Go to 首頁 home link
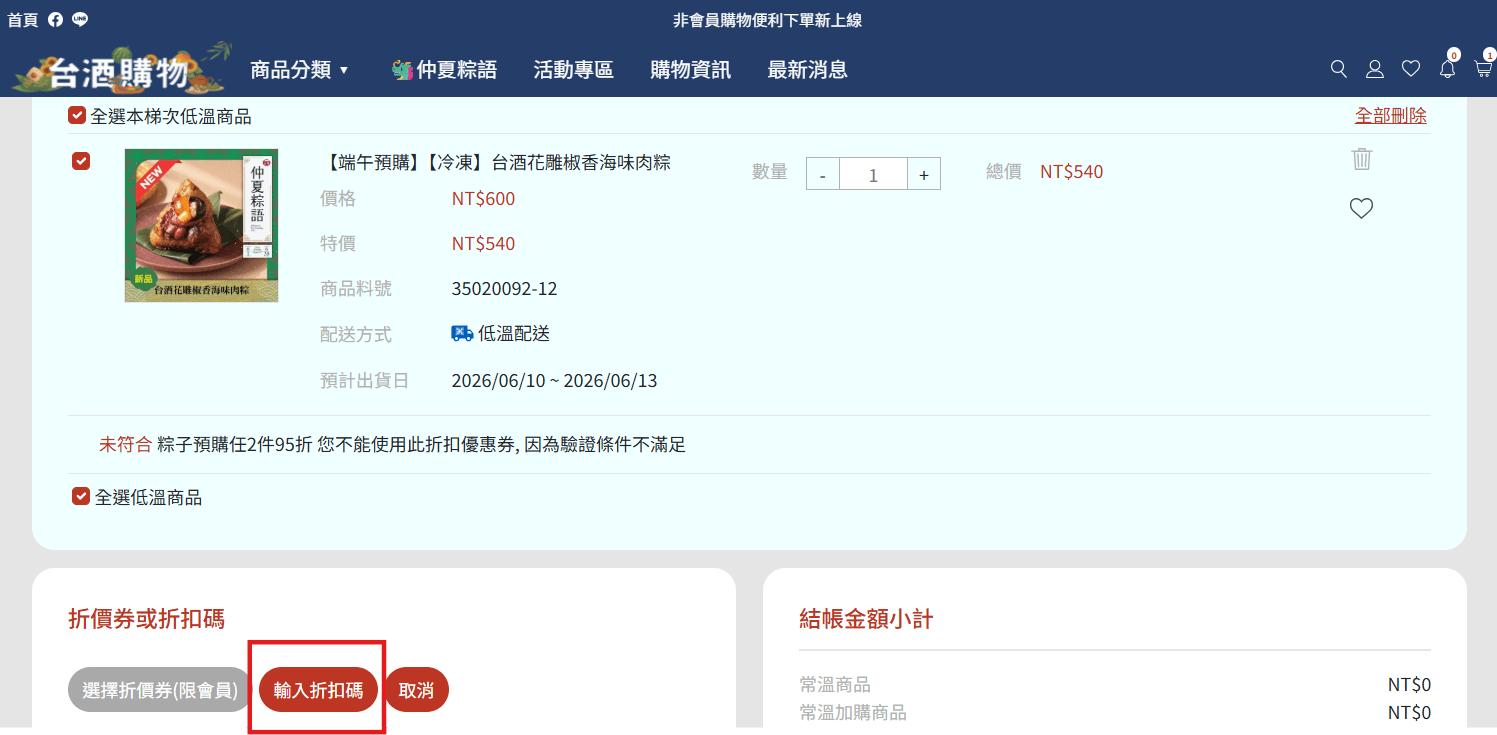1497x735 pixels. [x=22, y=20]
